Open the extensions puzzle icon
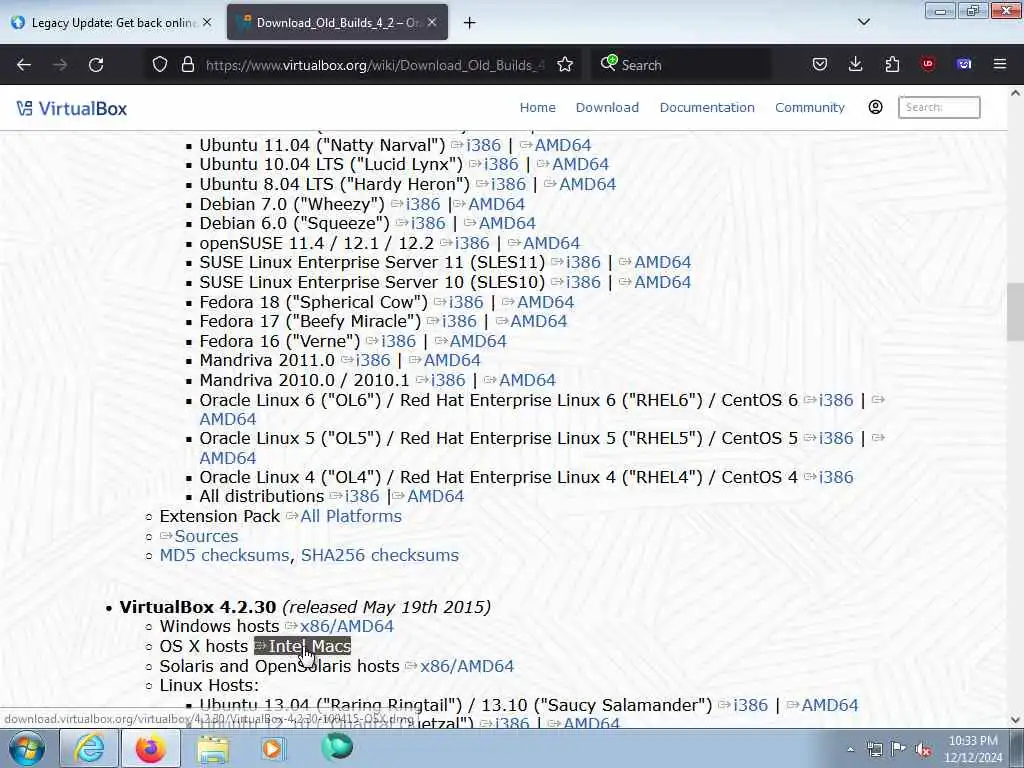This screenshot has height=768, width=1024. (x=892, y=65)
